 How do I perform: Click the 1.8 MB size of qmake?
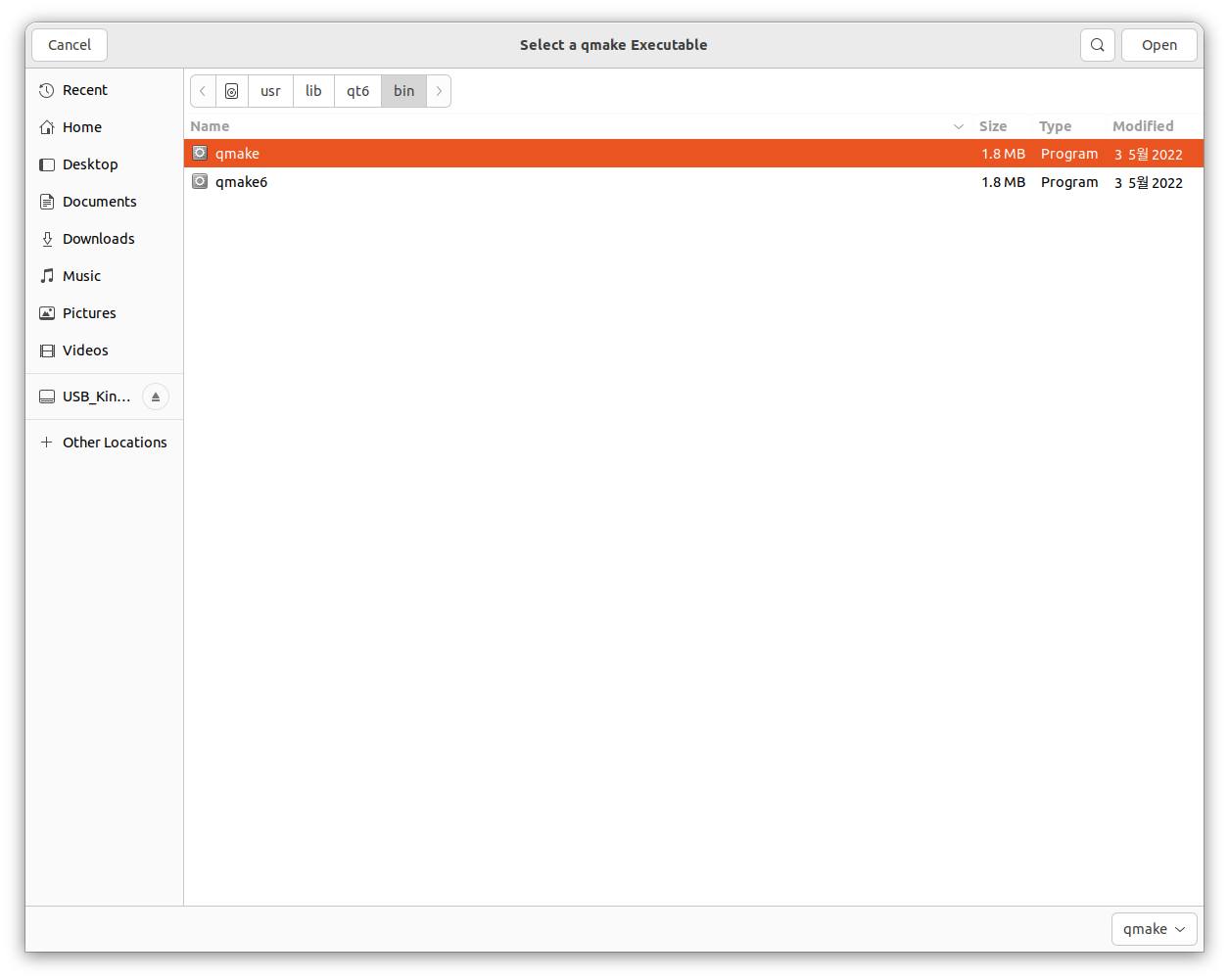tap(1004, 154)
